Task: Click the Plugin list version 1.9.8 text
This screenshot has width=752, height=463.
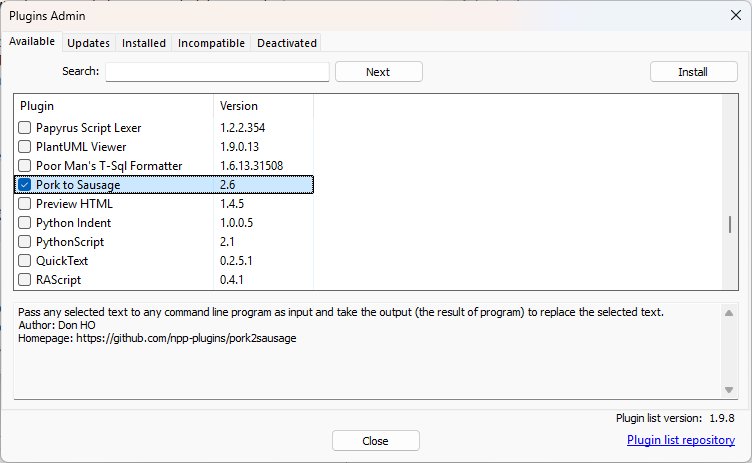Action: (675, 418)
